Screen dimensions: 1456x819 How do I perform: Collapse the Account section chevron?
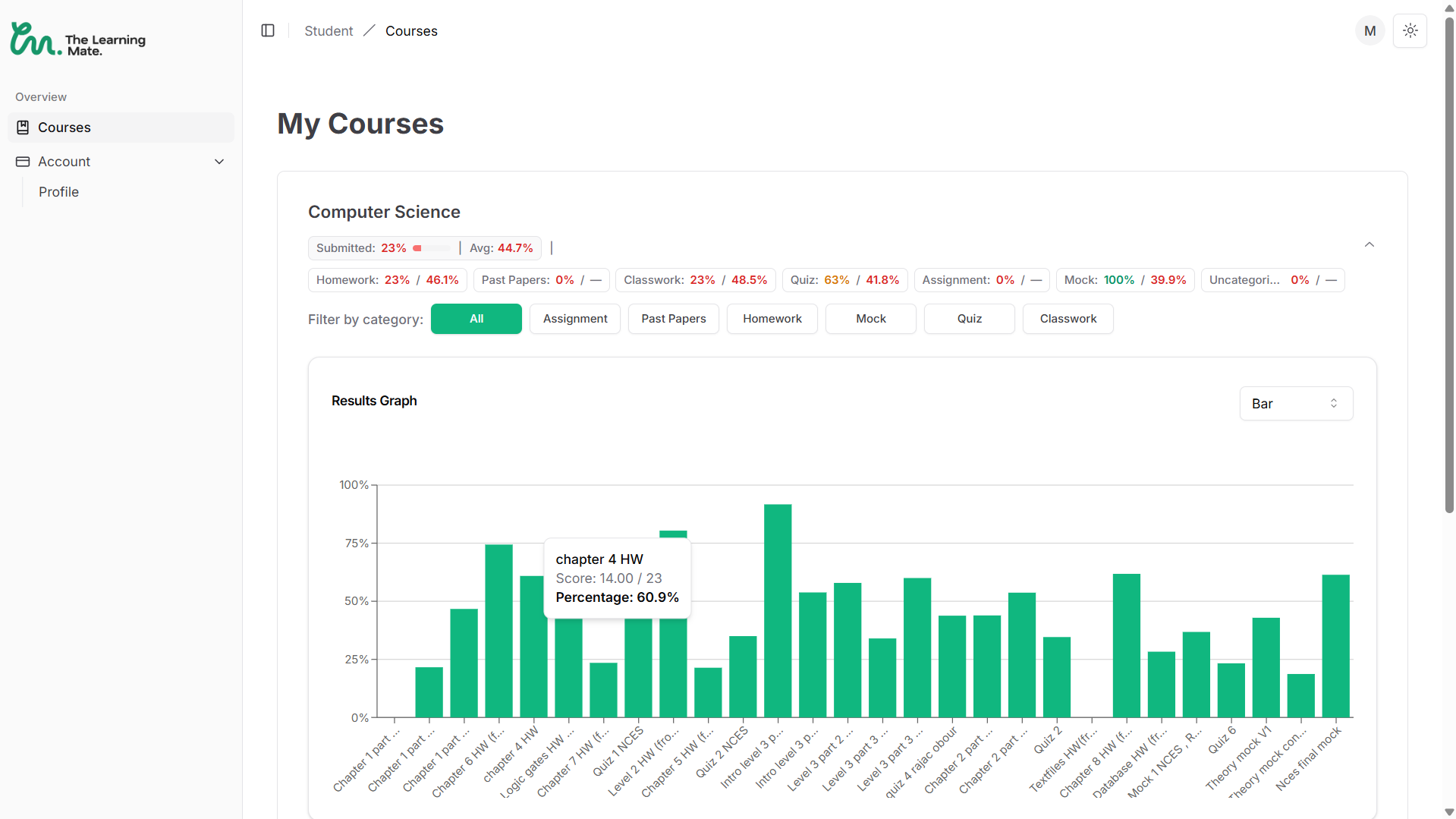pos(219,162)
